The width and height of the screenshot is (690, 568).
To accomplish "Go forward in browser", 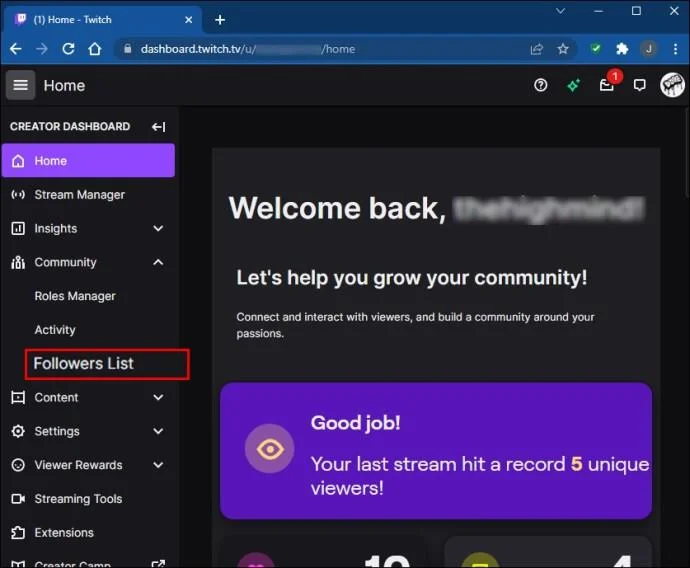I will point(42,49).
